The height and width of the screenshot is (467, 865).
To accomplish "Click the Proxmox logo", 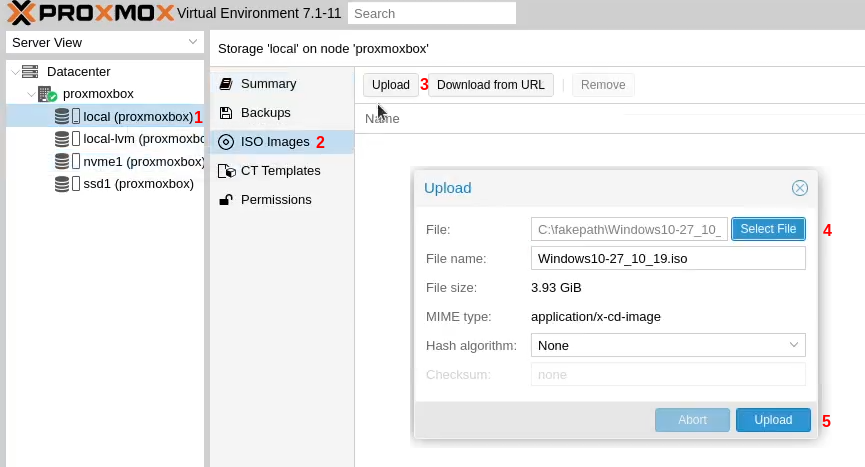I will pyautogui.click(x=90, y=13).
